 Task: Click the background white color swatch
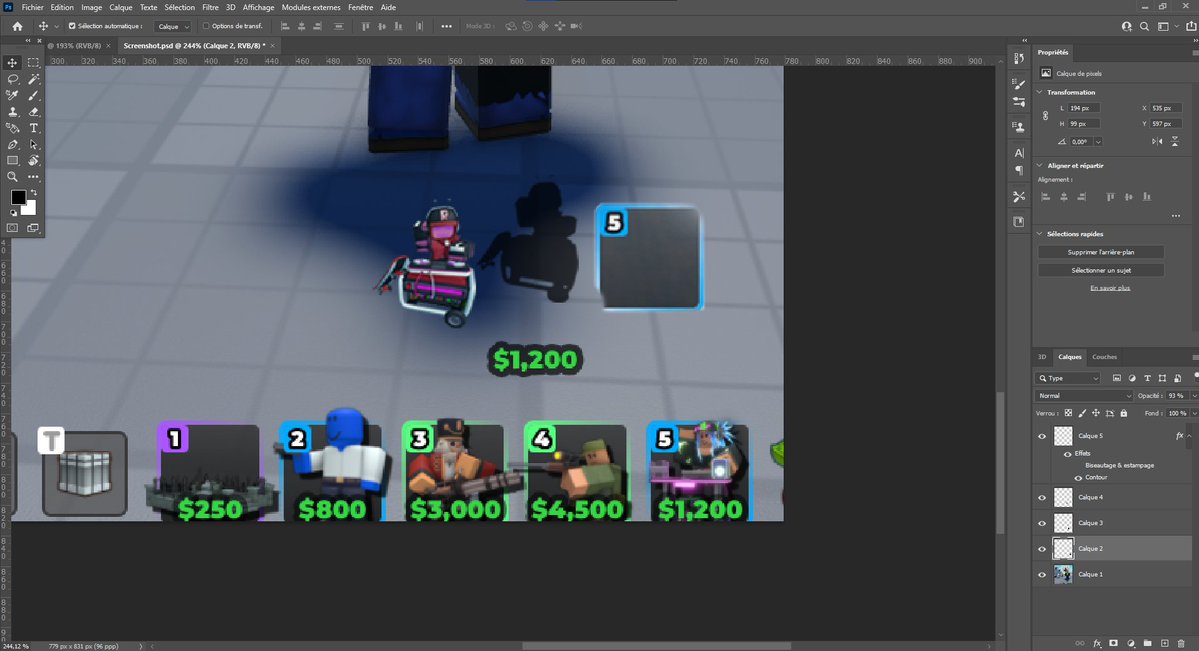pos(30,209)
